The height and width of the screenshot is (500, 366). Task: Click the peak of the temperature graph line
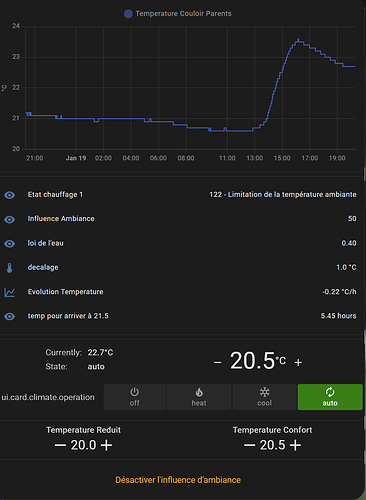tap(298, 40)
